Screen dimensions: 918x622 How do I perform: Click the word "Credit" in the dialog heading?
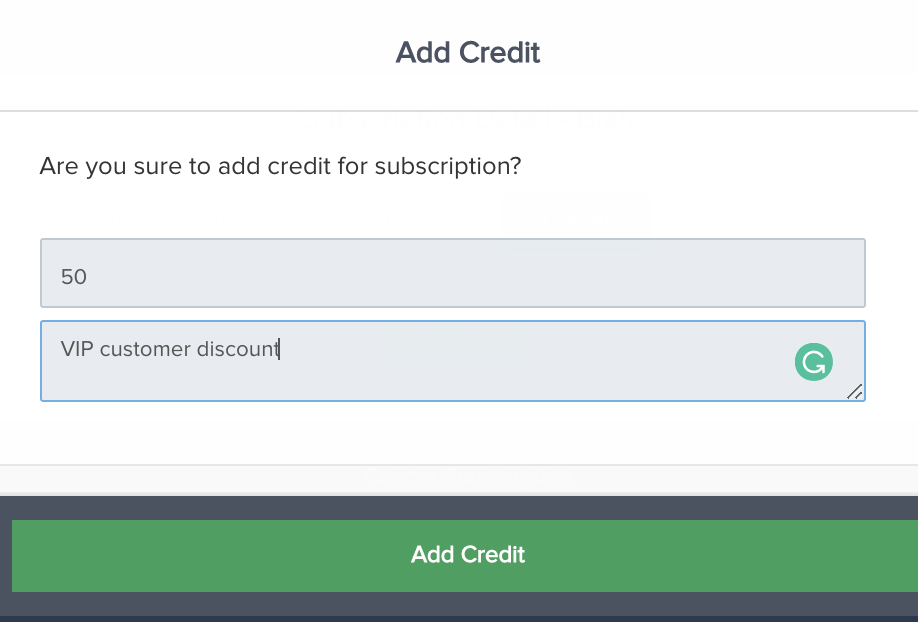(499, 52)
